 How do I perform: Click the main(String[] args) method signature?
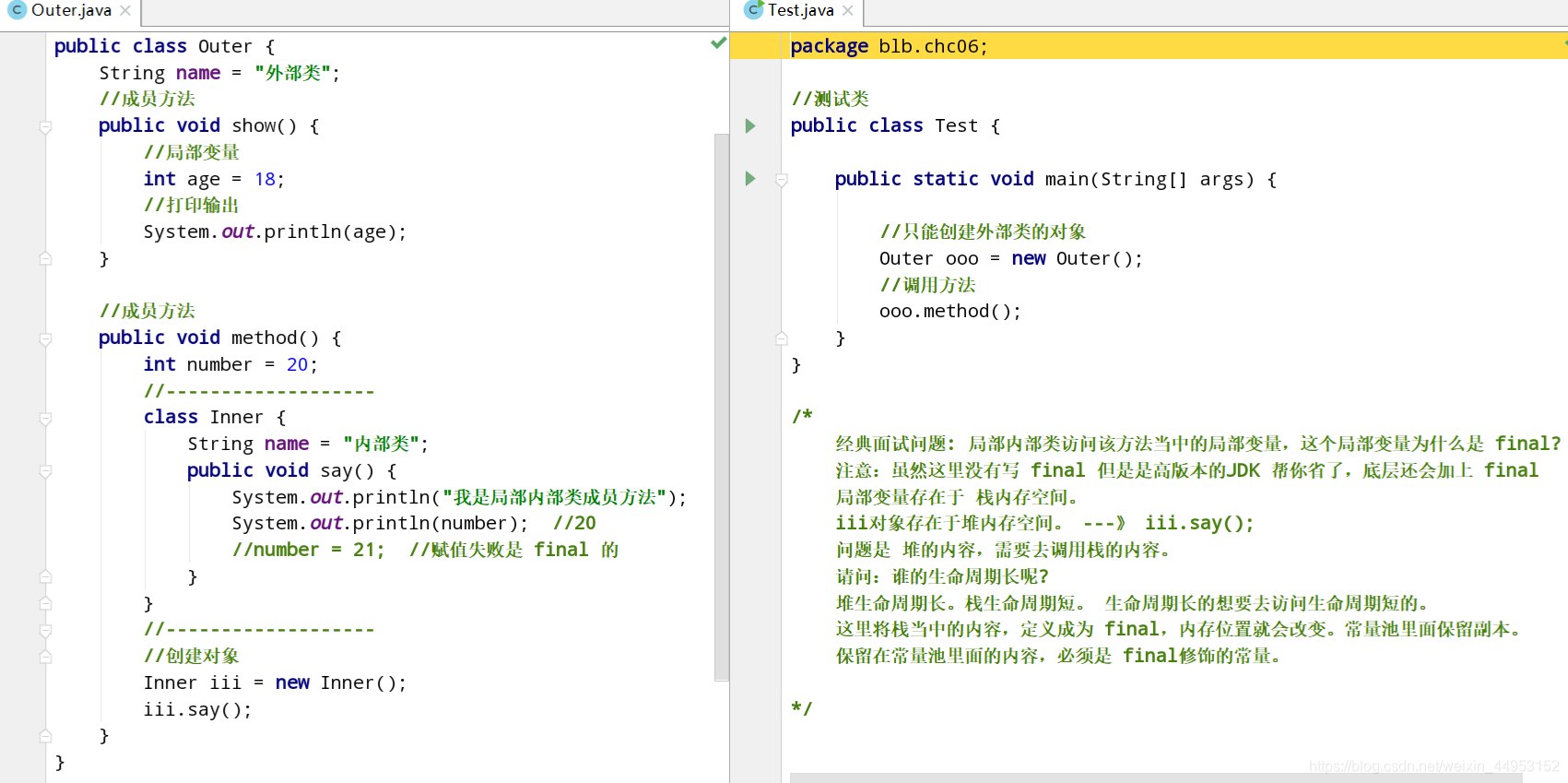[x=1055, y=179]
